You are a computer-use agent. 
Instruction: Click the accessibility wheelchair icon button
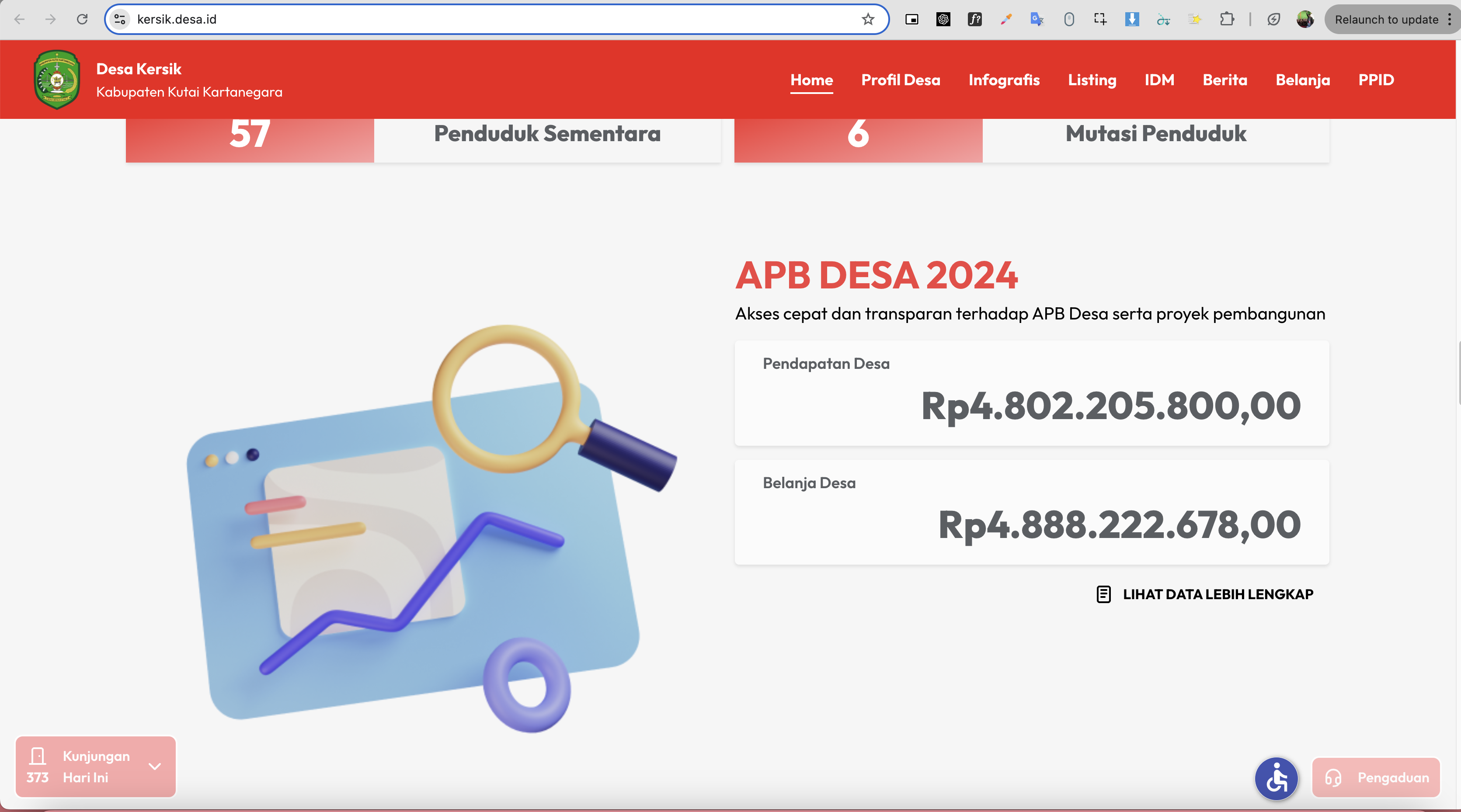(x=1276, y=778)
